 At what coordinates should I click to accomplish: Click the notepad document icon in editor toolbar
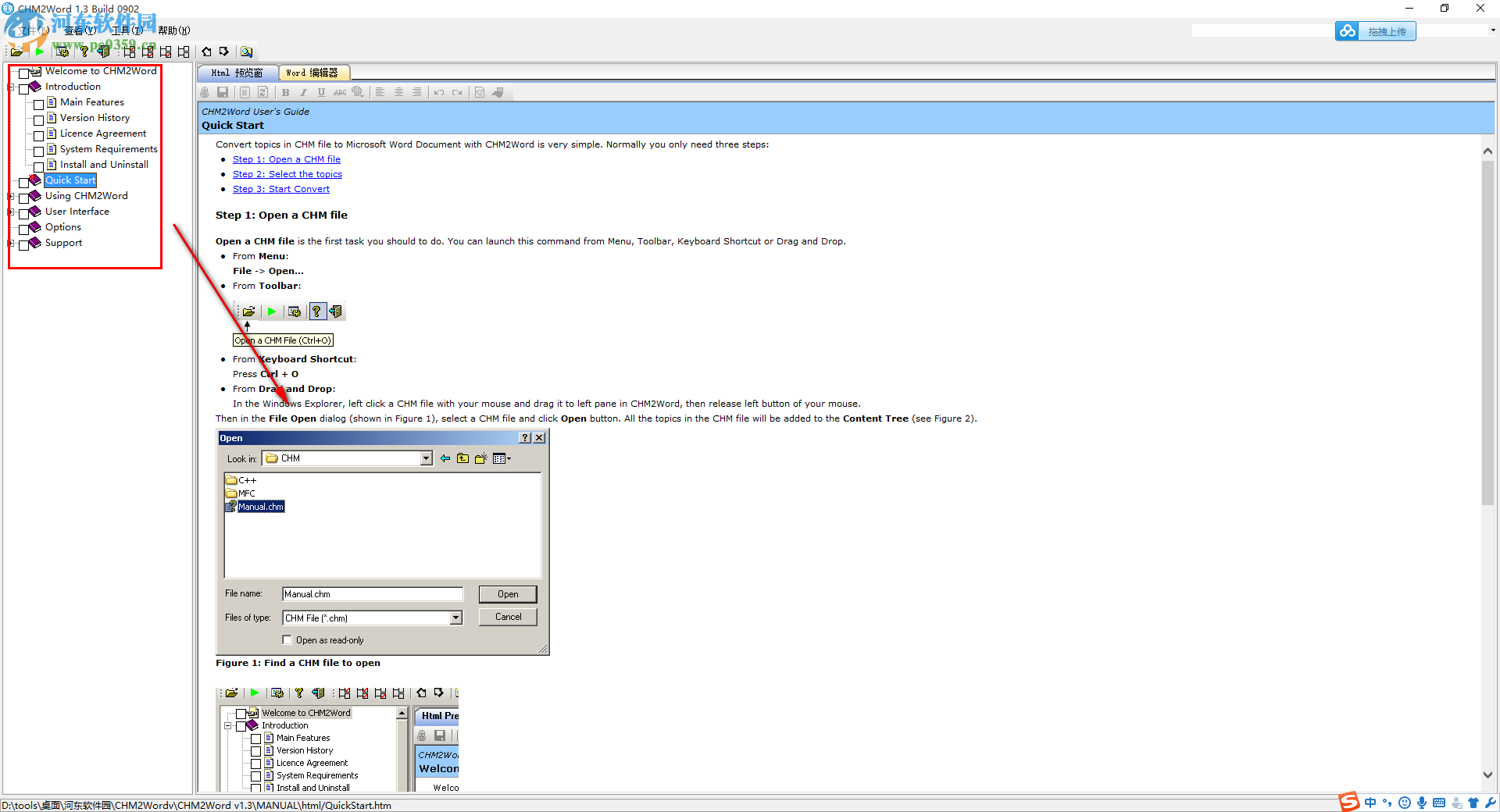pos(245,92)
